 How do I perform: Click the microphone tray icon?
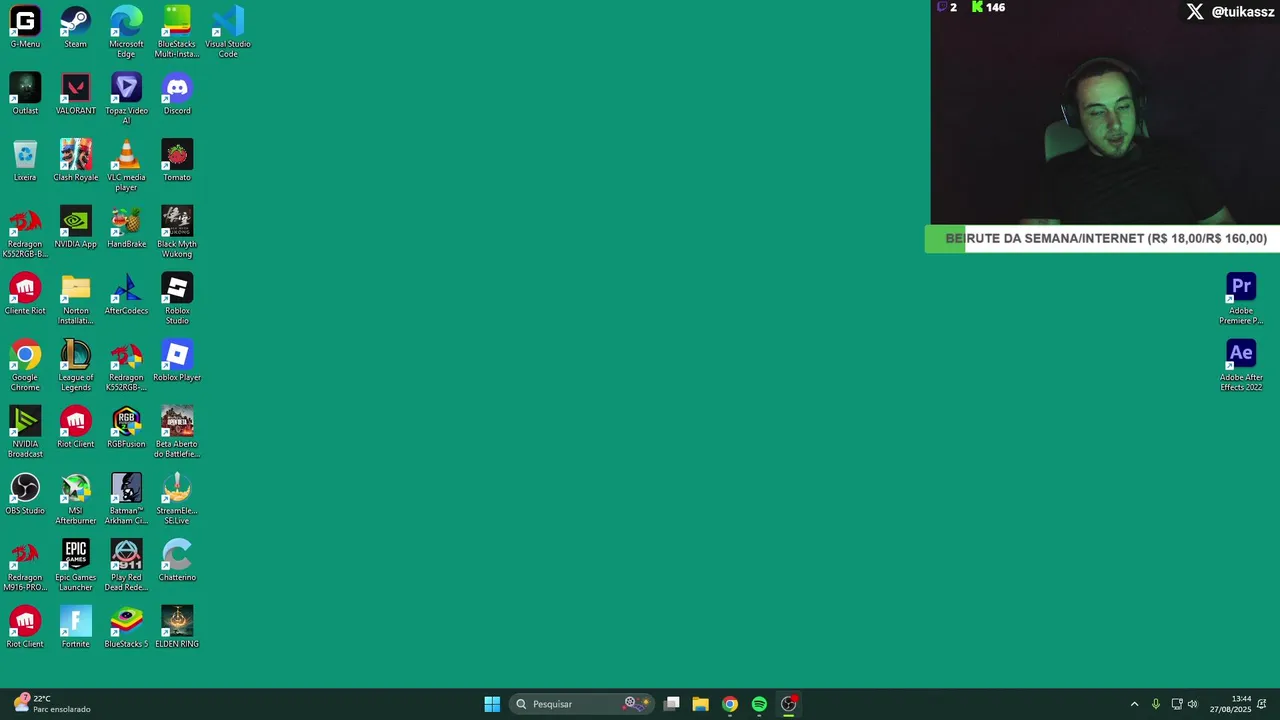pos(1156,704)
